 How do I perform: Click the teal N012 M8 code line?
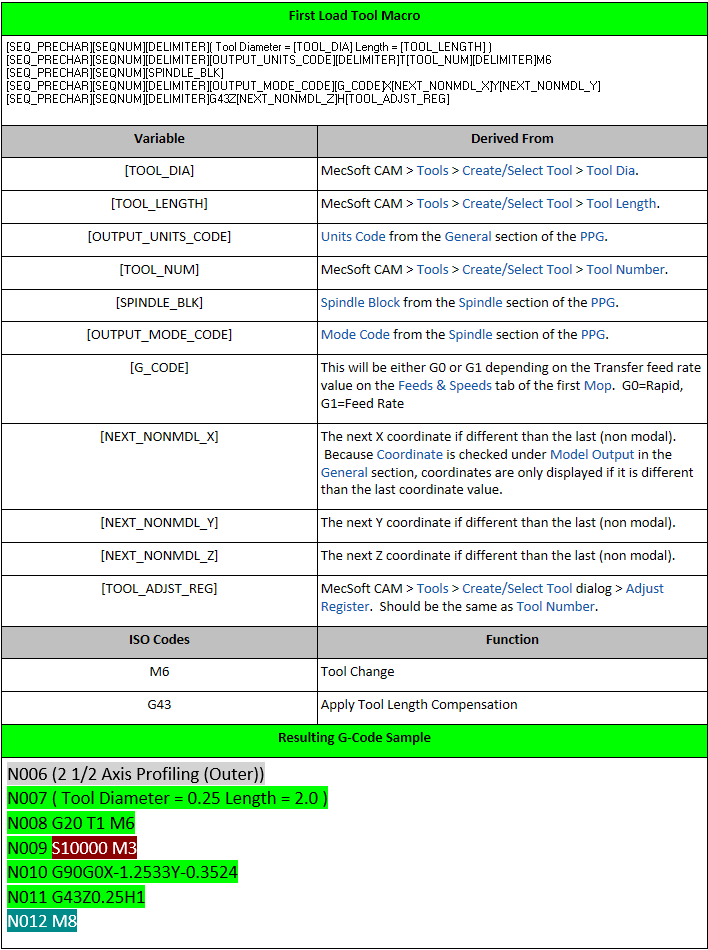pyautogui.click(x=42, y=922)
